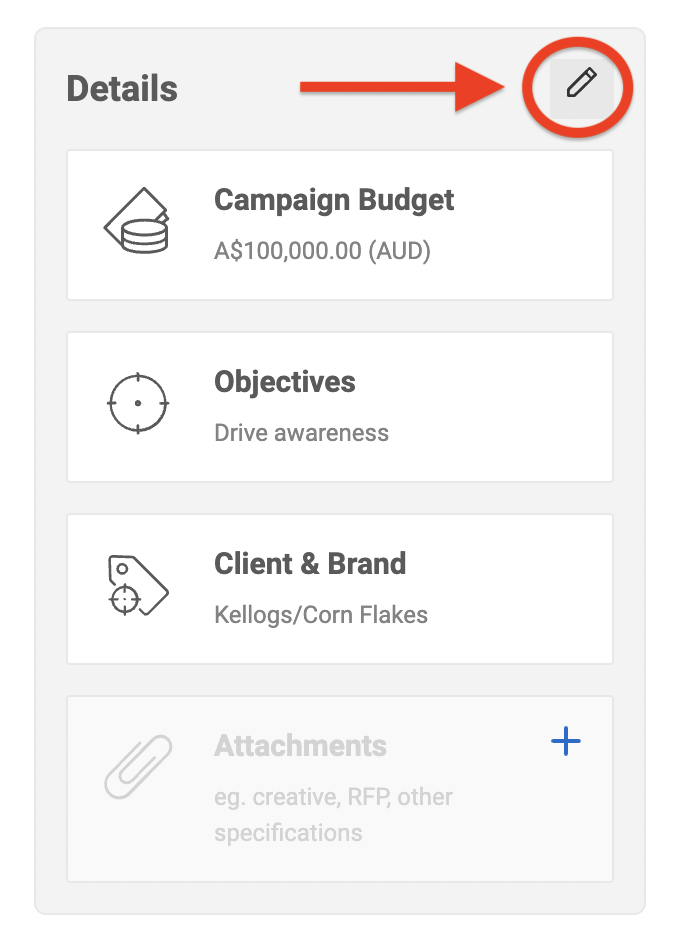
Task: Click the A$100,000.00 (AUD) budget amount
Action: [x=322, y=251]
